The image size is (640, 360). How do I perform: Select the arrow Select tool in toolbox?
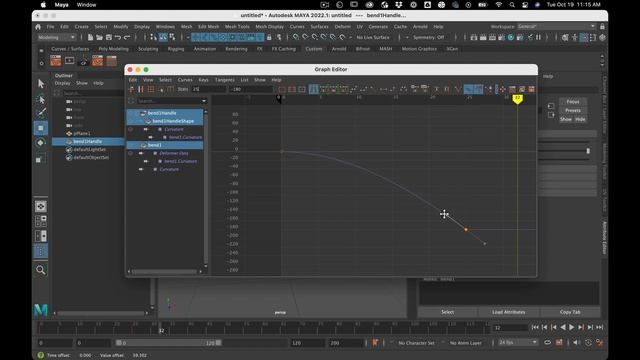[41, 84]
